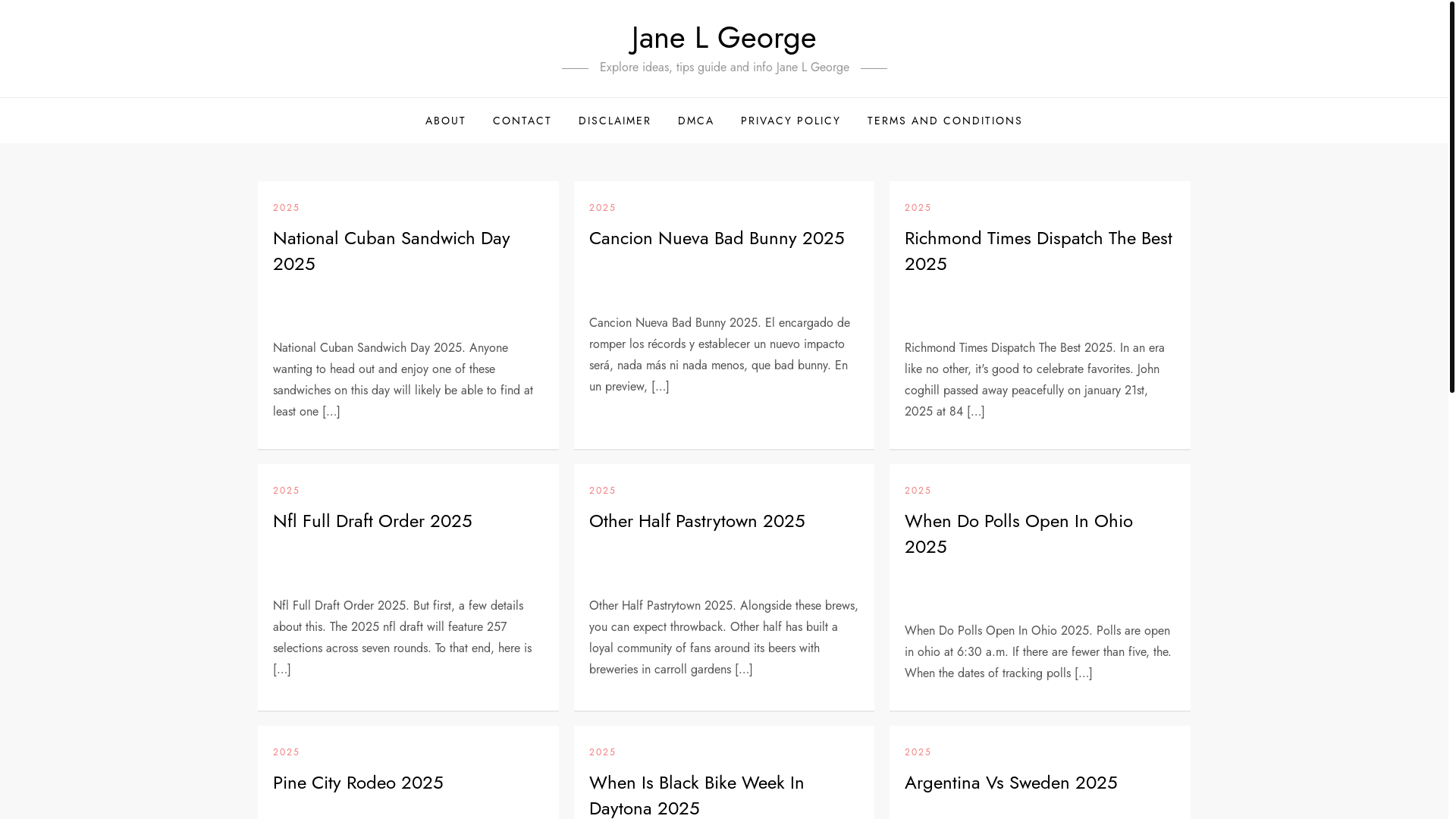
Task: Select the DMCA menu item
Action: 695,121
